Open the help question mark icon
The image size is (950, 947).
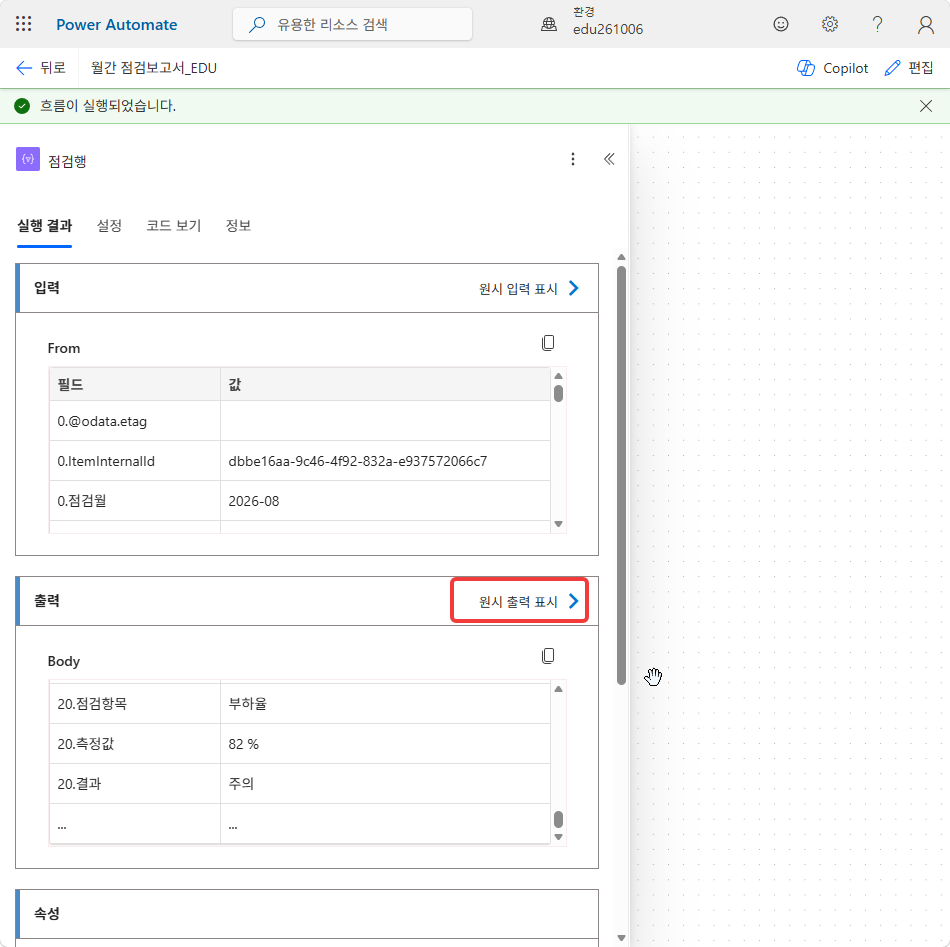(877, 24)
